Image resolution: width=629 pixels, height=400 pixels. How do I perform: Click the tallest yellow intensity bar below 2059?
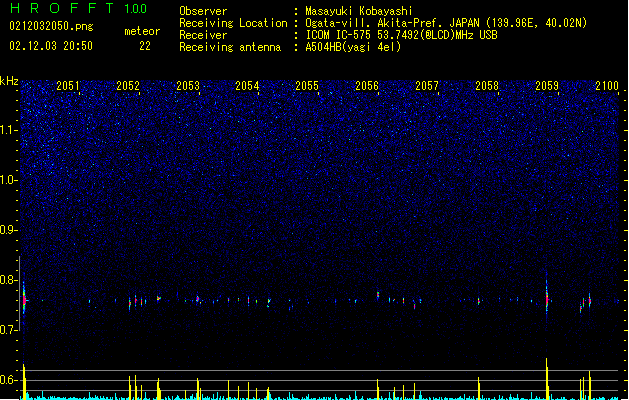point(547,378)
